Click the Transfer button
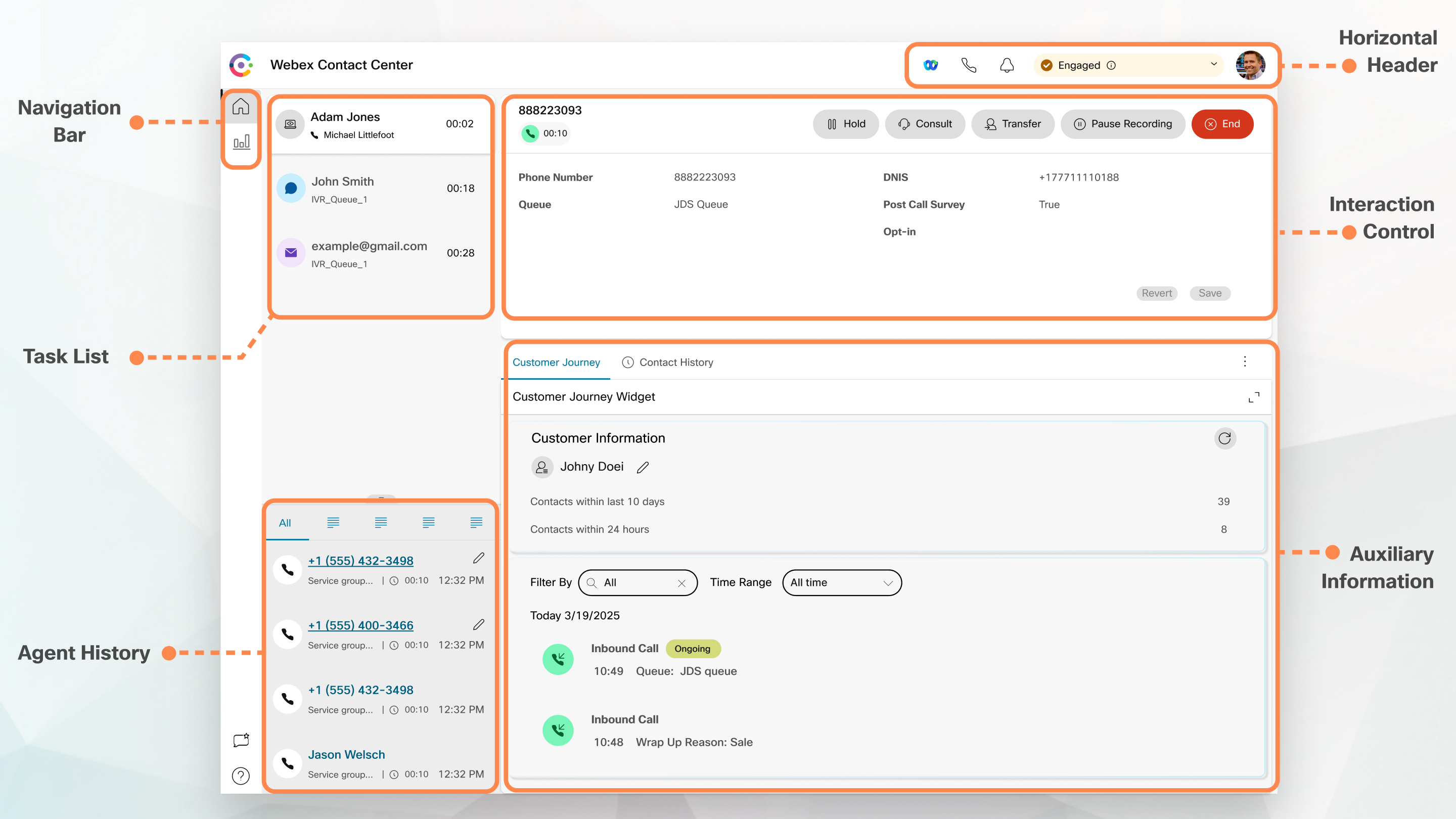The height and width of the screenshot is (819, 1456). coord(1012,124)
